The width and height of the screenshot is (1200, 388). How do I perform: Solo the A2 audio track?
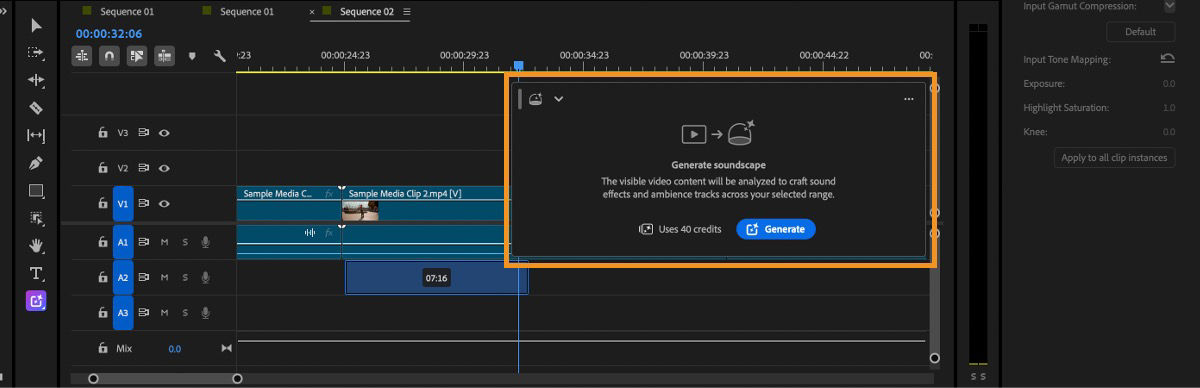tap(184, 277)
